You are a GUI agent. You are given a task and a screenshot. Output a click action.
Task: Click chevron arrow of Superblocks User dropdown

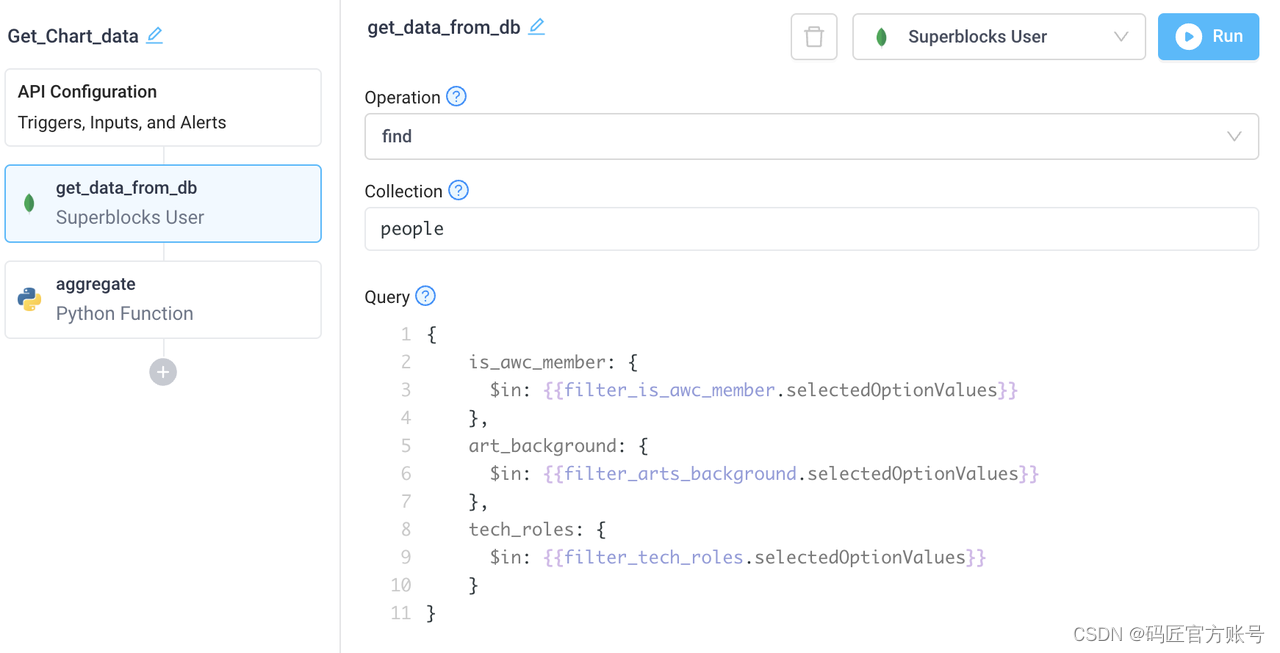coord(1121,37)
